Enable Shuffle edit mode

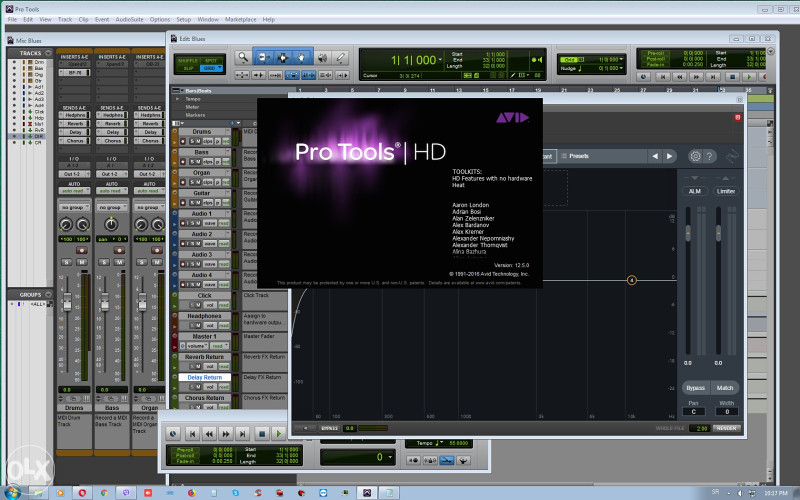(188, 61)
